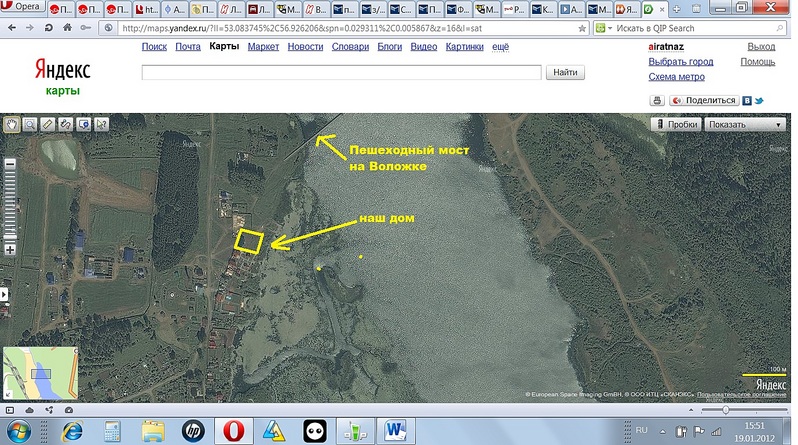Expand the 'ещё' more services link
Viewport: 798px width, 445px height.
coord(500,47)
